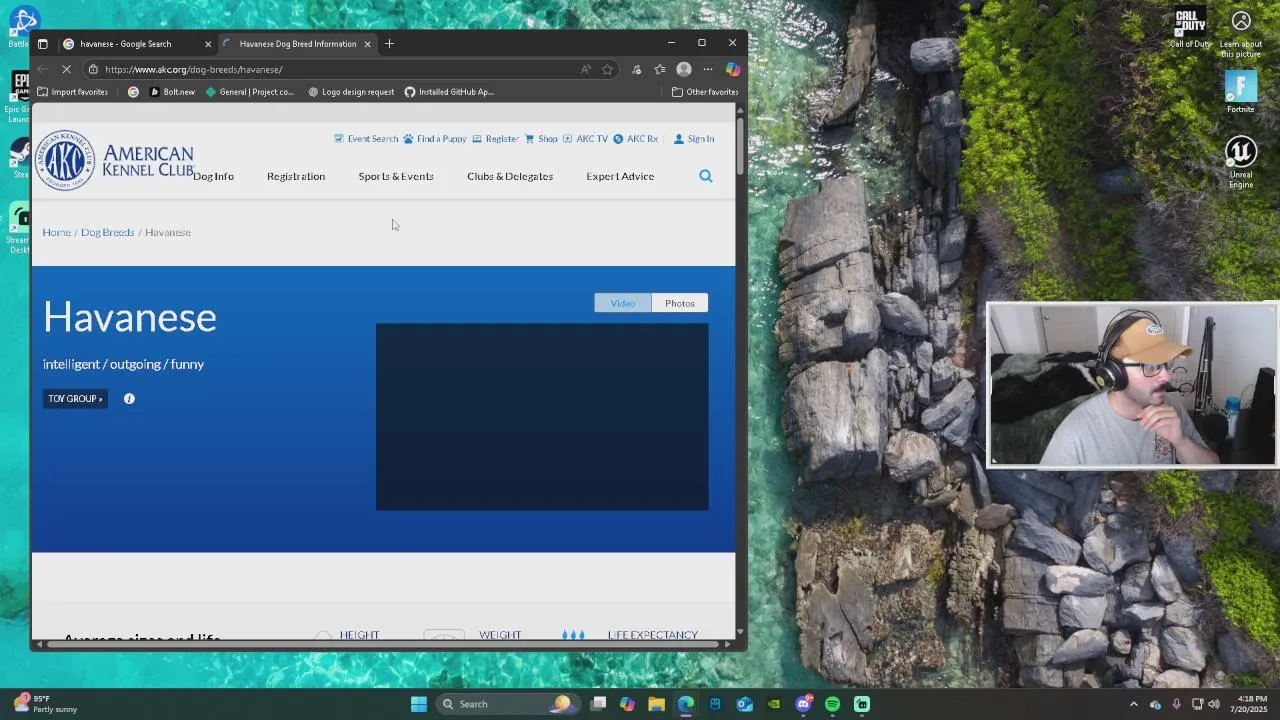Expand the Expert Advice menu
Viewport: 1280px width, 720px height.
[620, 176]
